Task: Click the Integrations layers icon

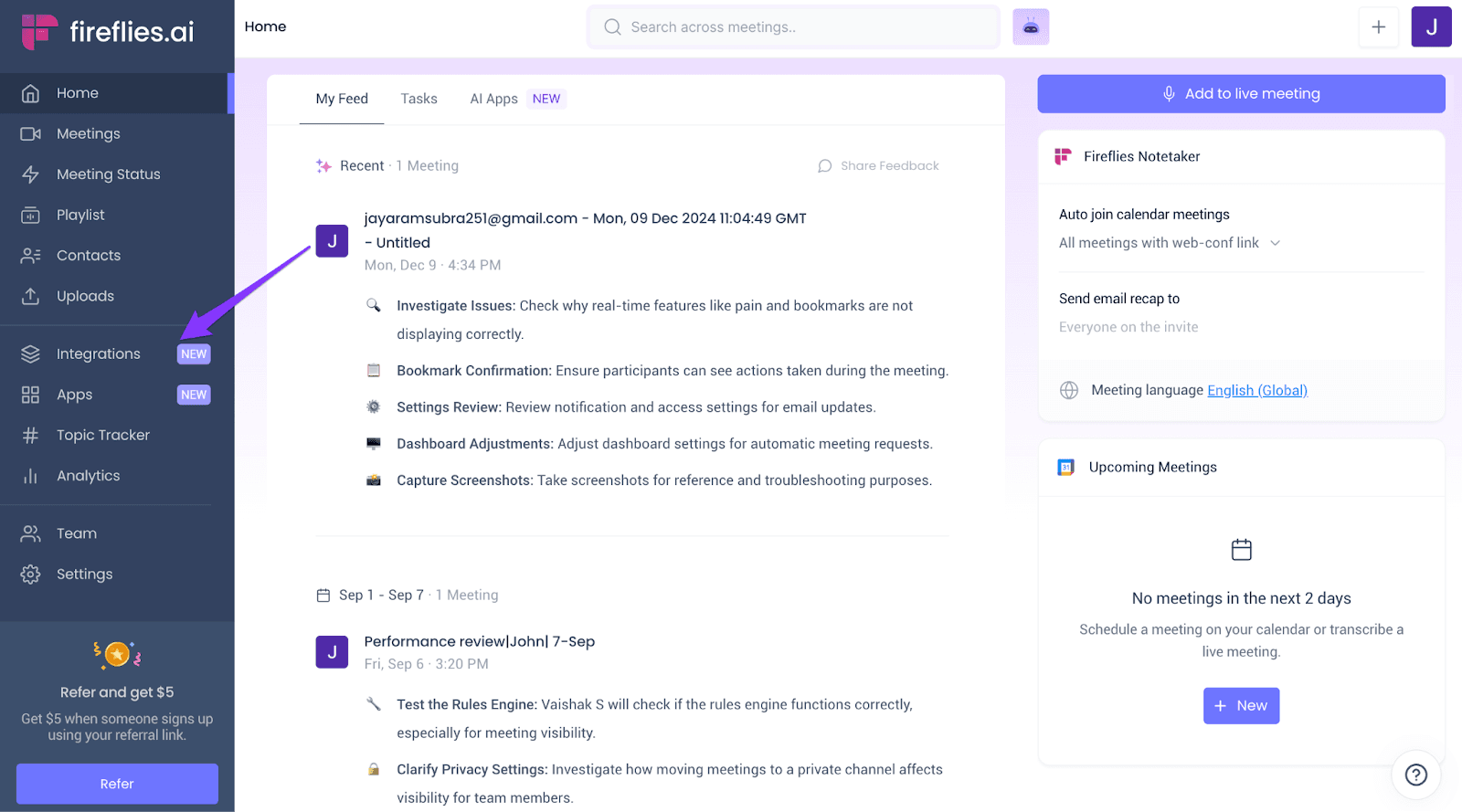Action: [x=30, y=354]
